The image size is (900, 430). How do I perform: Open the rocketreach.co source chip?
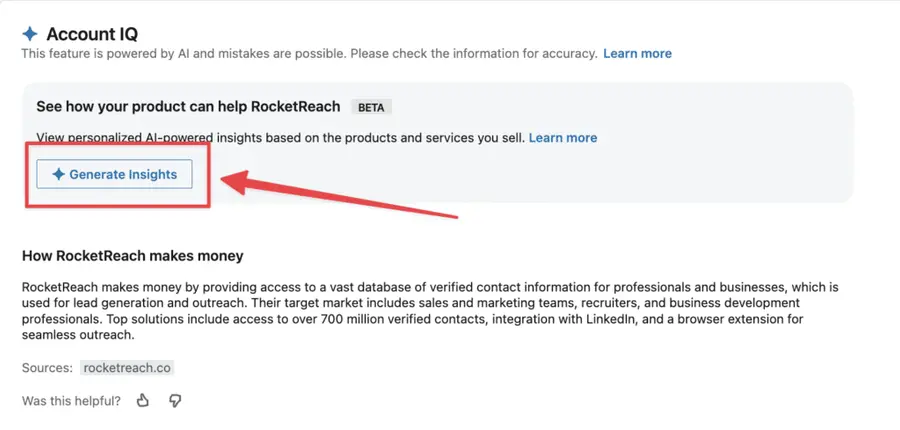pos(127,368)
